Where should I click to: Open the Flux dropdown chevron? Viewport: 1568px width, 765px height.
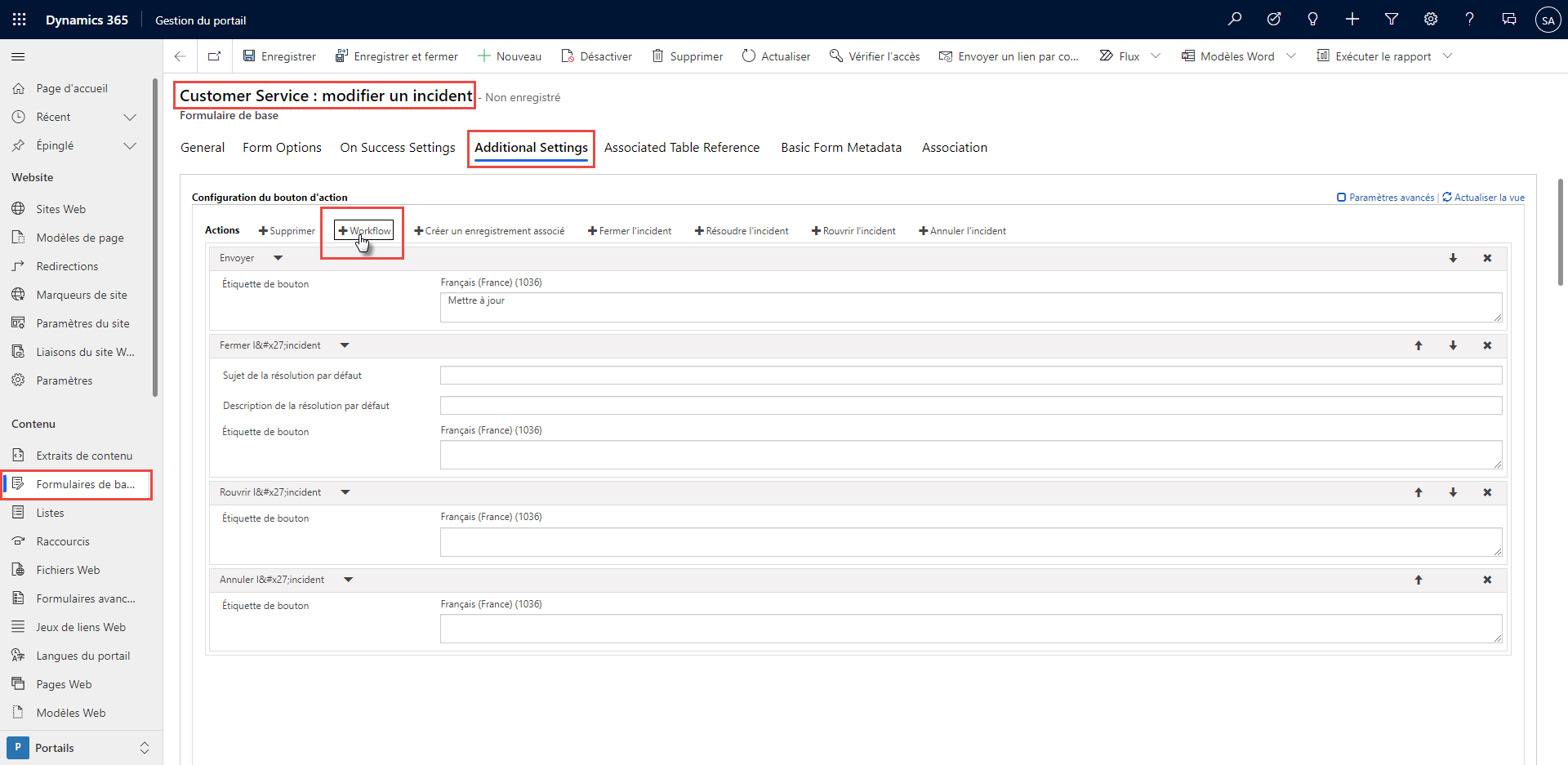click(1156, 56)
